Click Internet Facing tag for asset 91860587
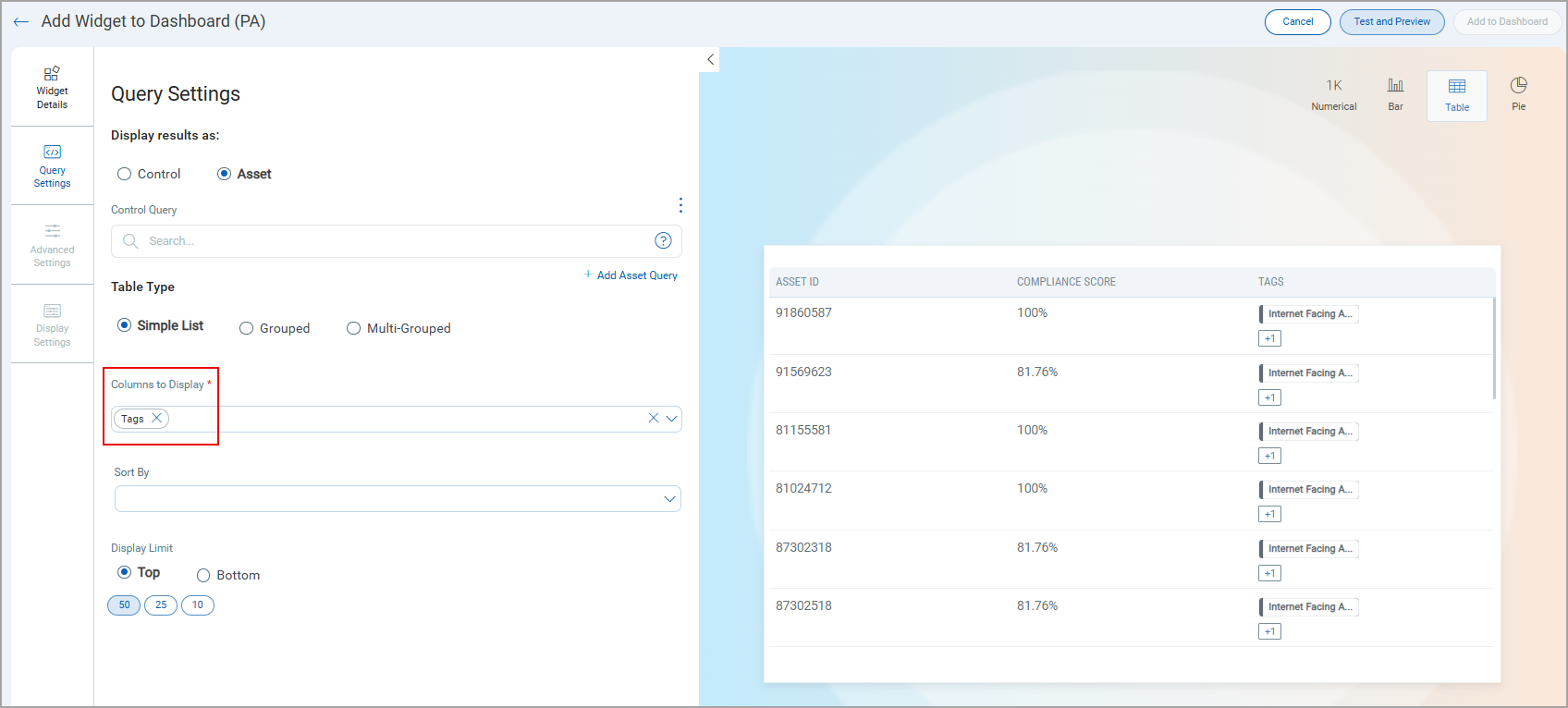Screen dimensions: 1568x708 [x=1308, y=313]
